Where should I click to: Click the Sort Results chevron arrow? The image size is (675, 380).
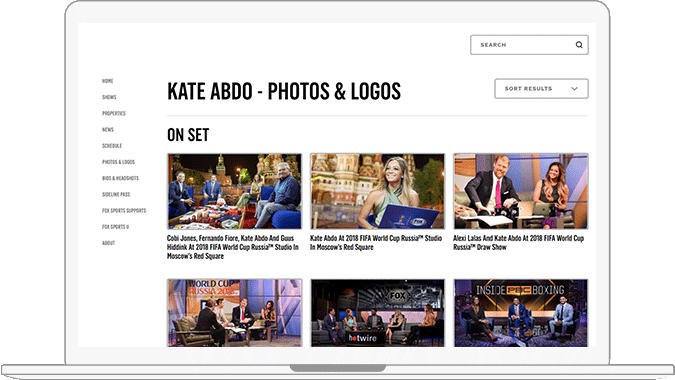click(574, 89)
